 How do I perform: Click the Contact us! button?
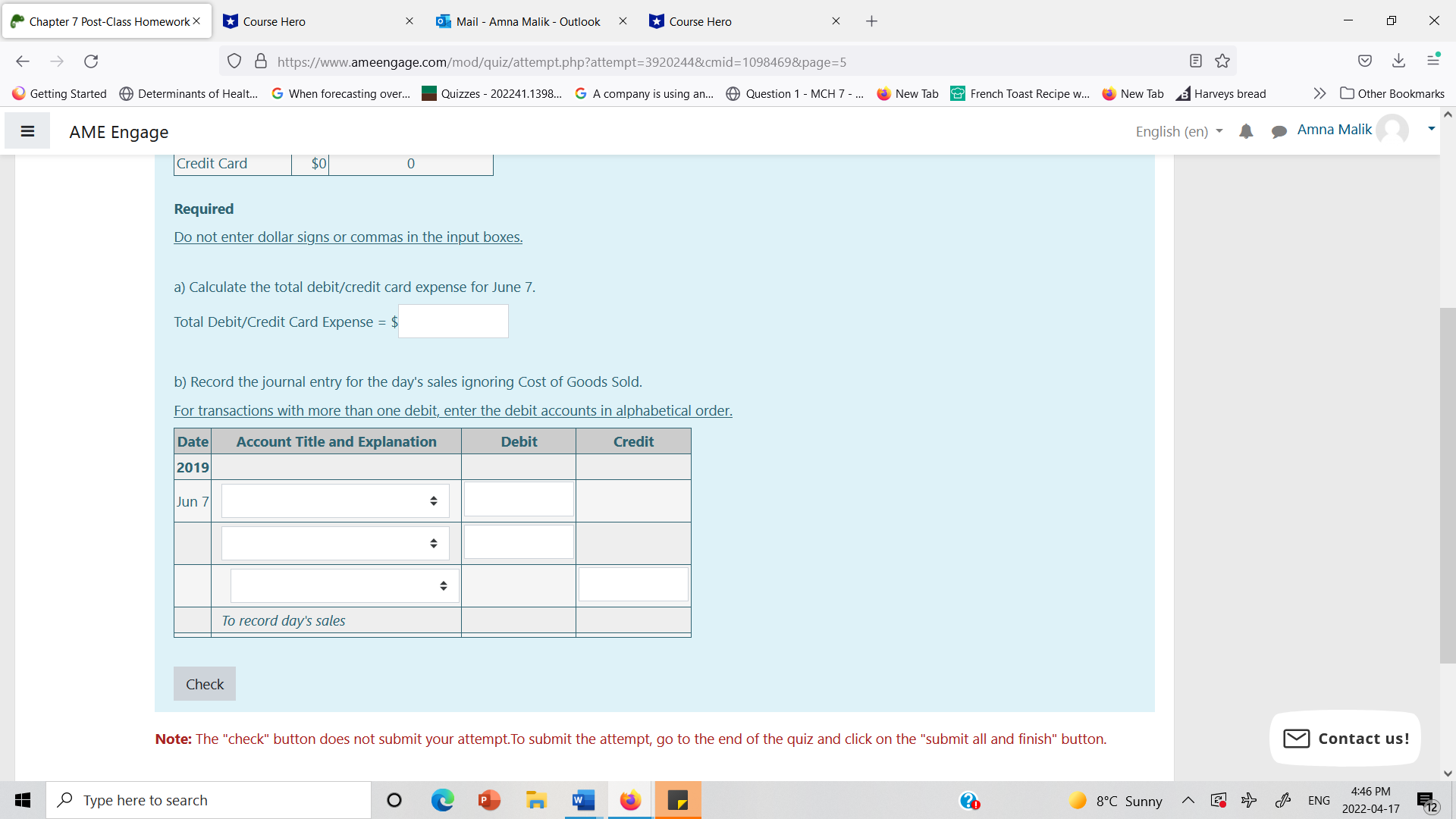(x=1345, y=739)
